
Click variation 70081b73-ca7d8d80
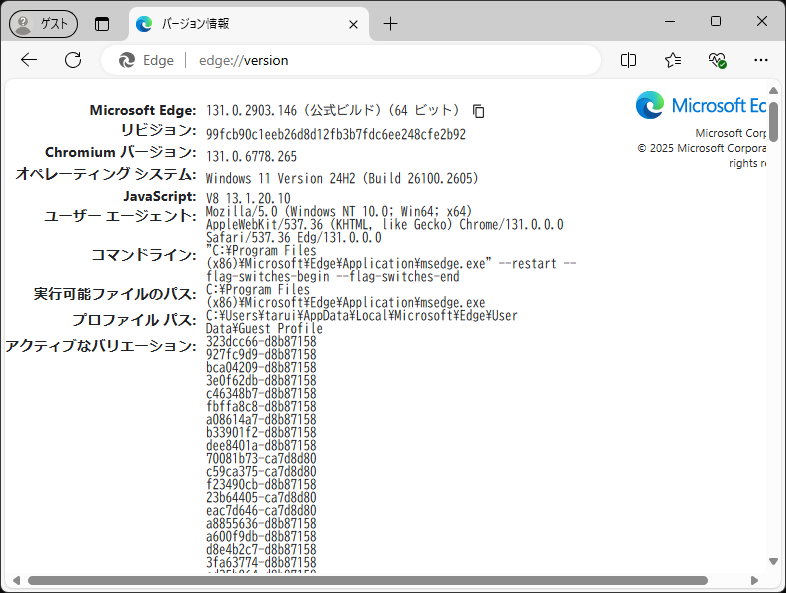coord(261,459)
